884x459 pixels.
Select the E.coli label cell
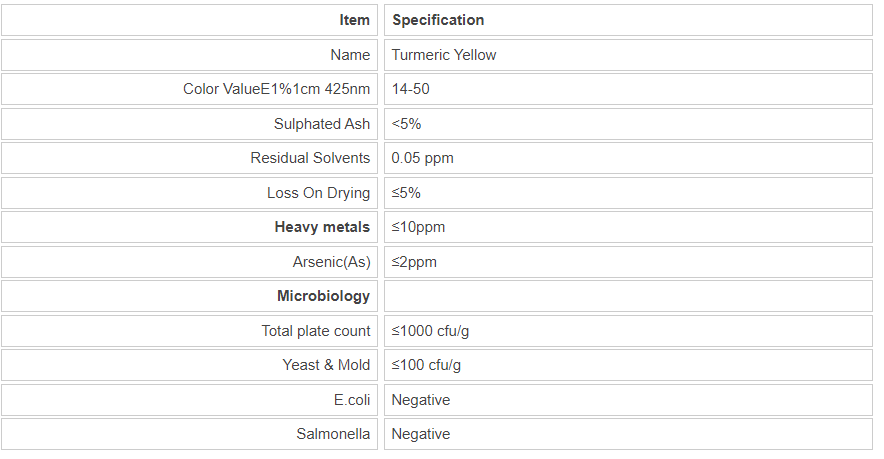point(350,400)
